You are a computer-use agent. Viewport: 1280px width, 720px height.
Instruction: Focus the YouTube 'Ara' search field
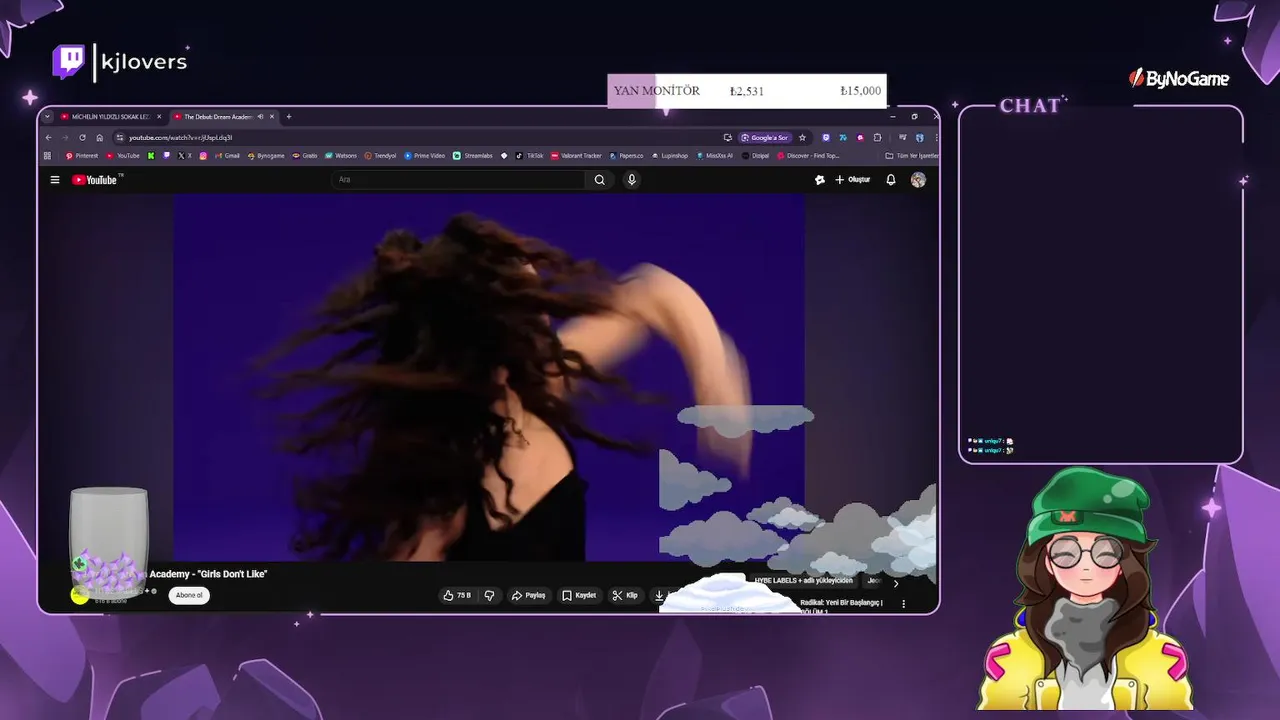coord(459,180)
